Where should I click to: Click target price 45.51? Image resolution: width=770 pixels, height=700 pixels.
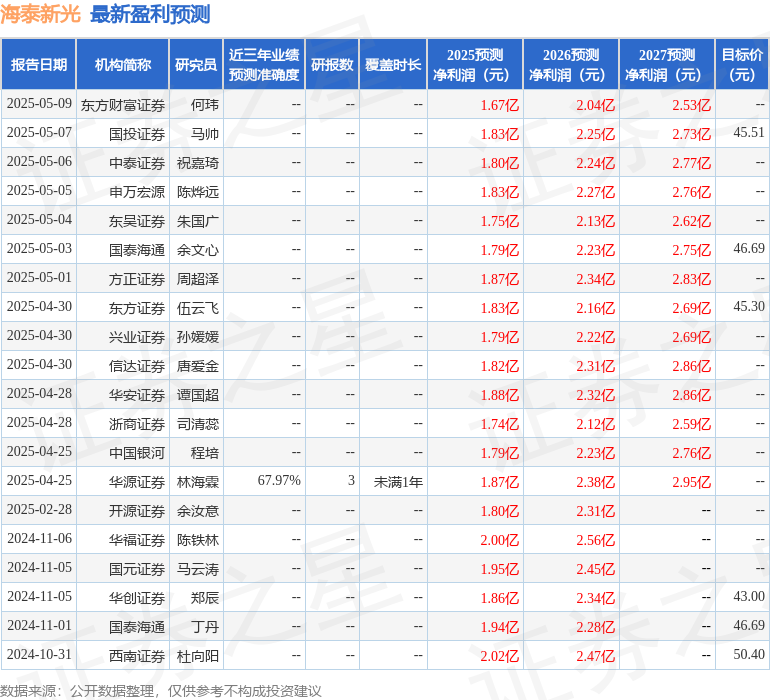point(749,132)
